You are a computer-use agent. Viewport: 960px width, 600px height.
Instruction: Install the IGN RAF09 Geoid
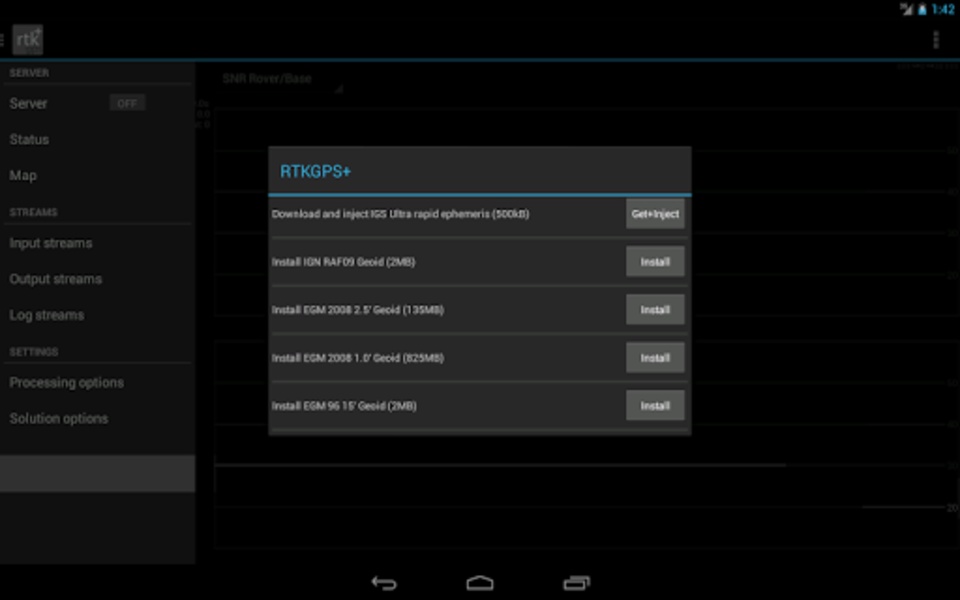pos(655,261)
